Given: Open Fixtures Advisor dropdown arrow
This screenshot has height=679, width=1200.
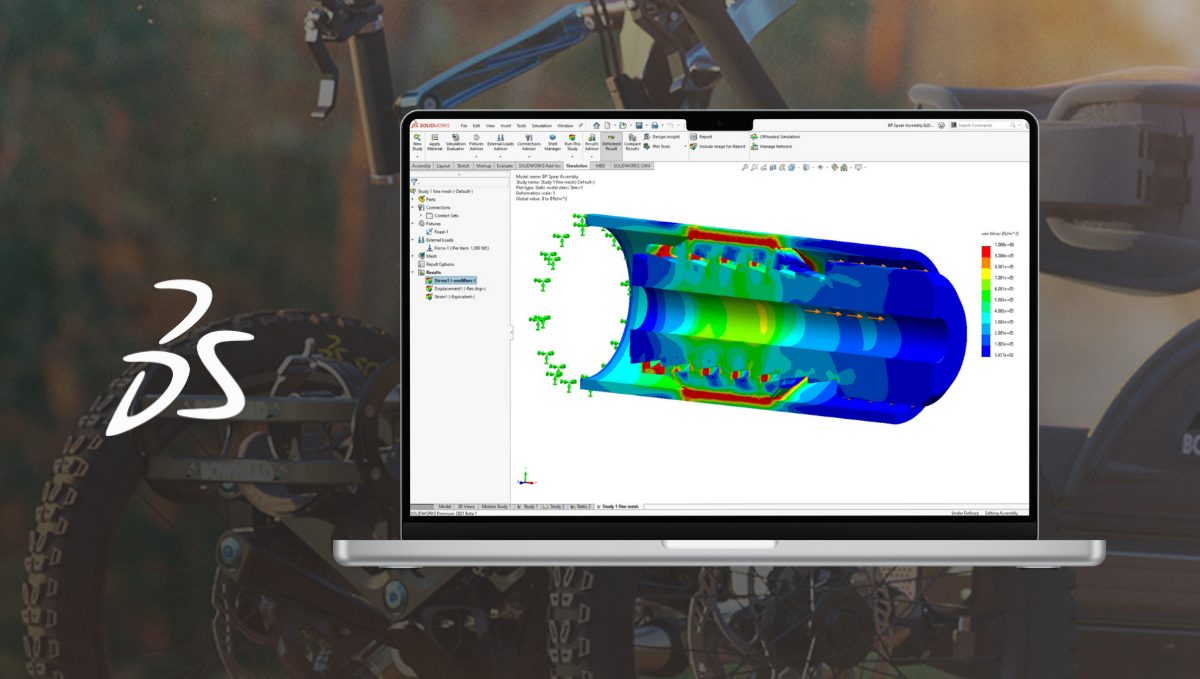Looking at the screenshot, I should (476, 156).
